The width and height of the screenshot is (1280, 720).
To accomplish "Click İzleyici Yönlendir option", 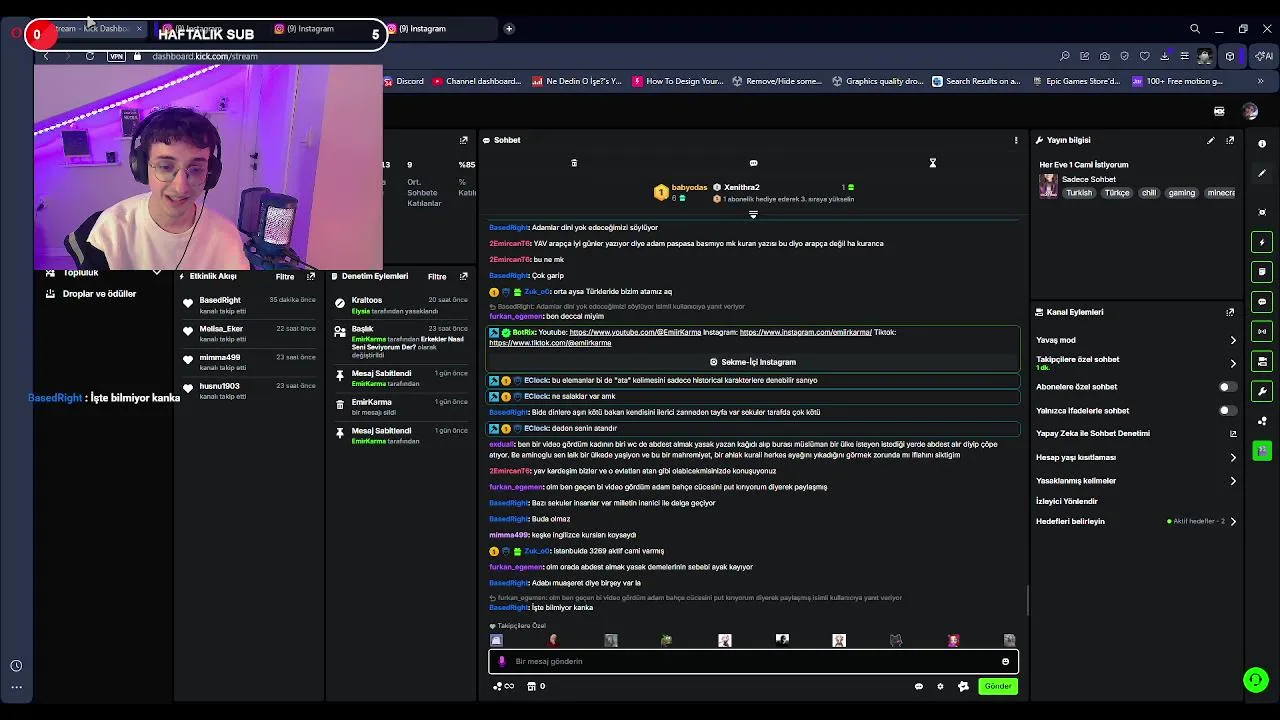I will (x=1067, y=501).
